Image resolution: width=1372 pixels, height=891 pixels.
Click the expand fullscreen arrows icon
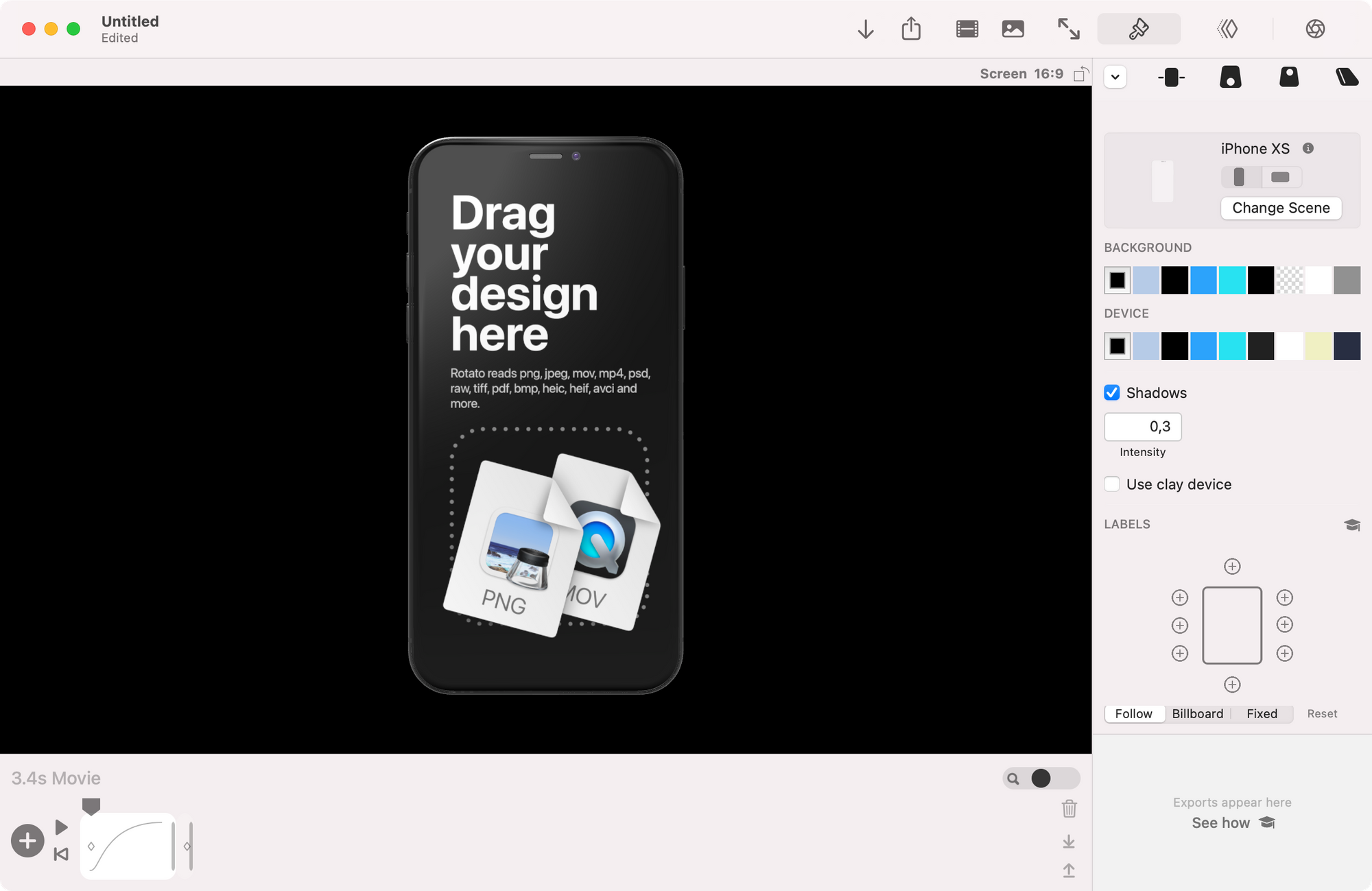[x=1068, y=29]
